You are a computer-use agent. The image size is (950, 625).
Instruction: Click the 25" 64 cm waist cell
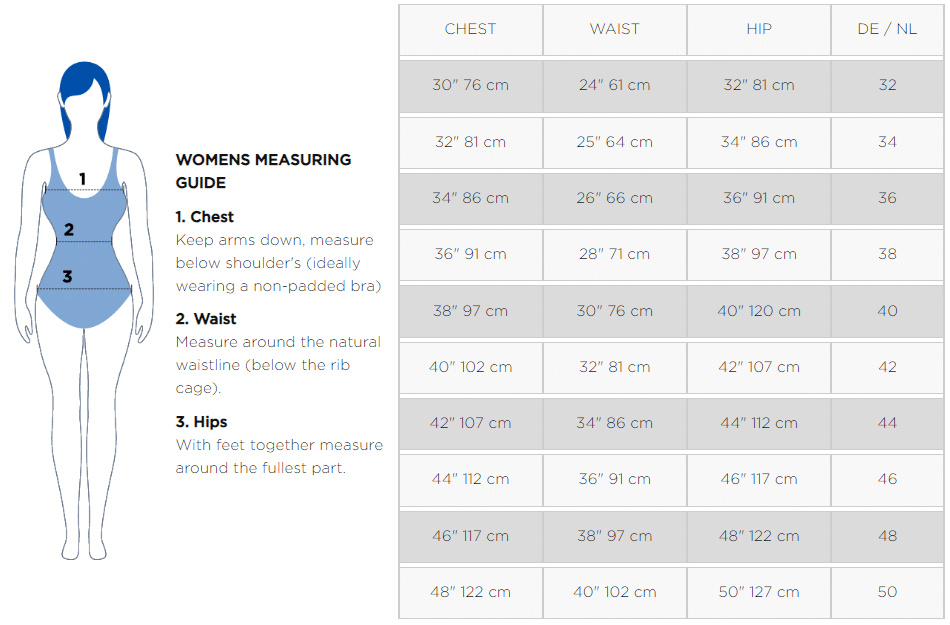coord(614,142)
